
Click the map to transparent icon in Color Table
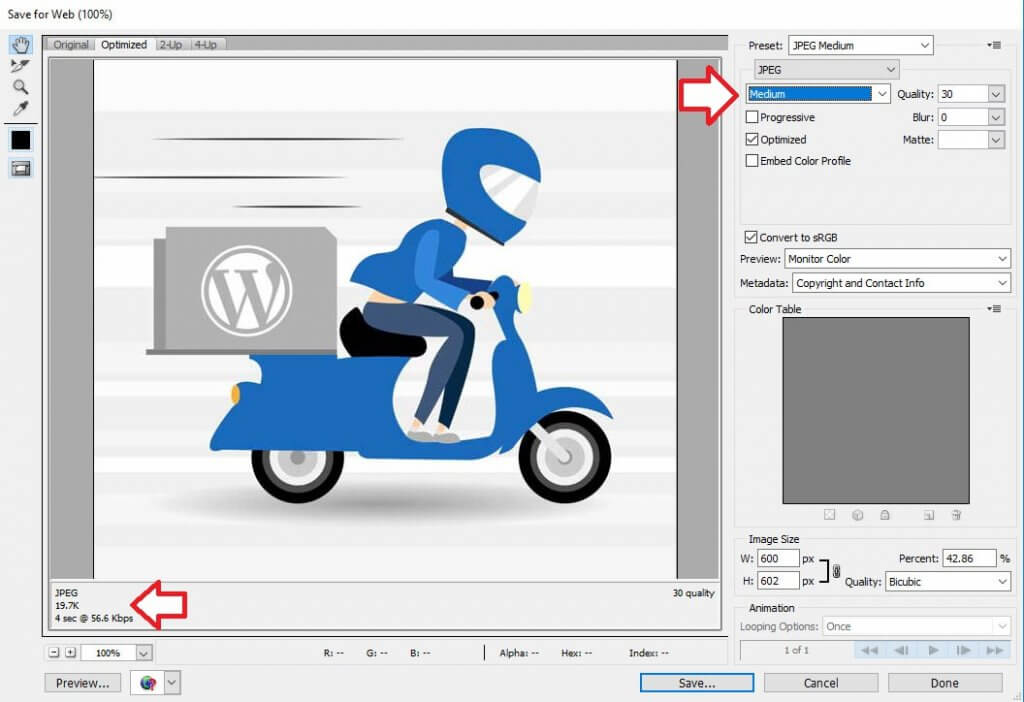tap(829, 515)
